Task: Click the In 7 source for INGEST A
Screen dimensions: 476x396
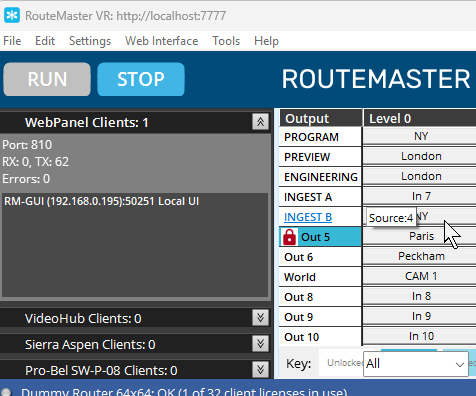Action: pos(419,196)
